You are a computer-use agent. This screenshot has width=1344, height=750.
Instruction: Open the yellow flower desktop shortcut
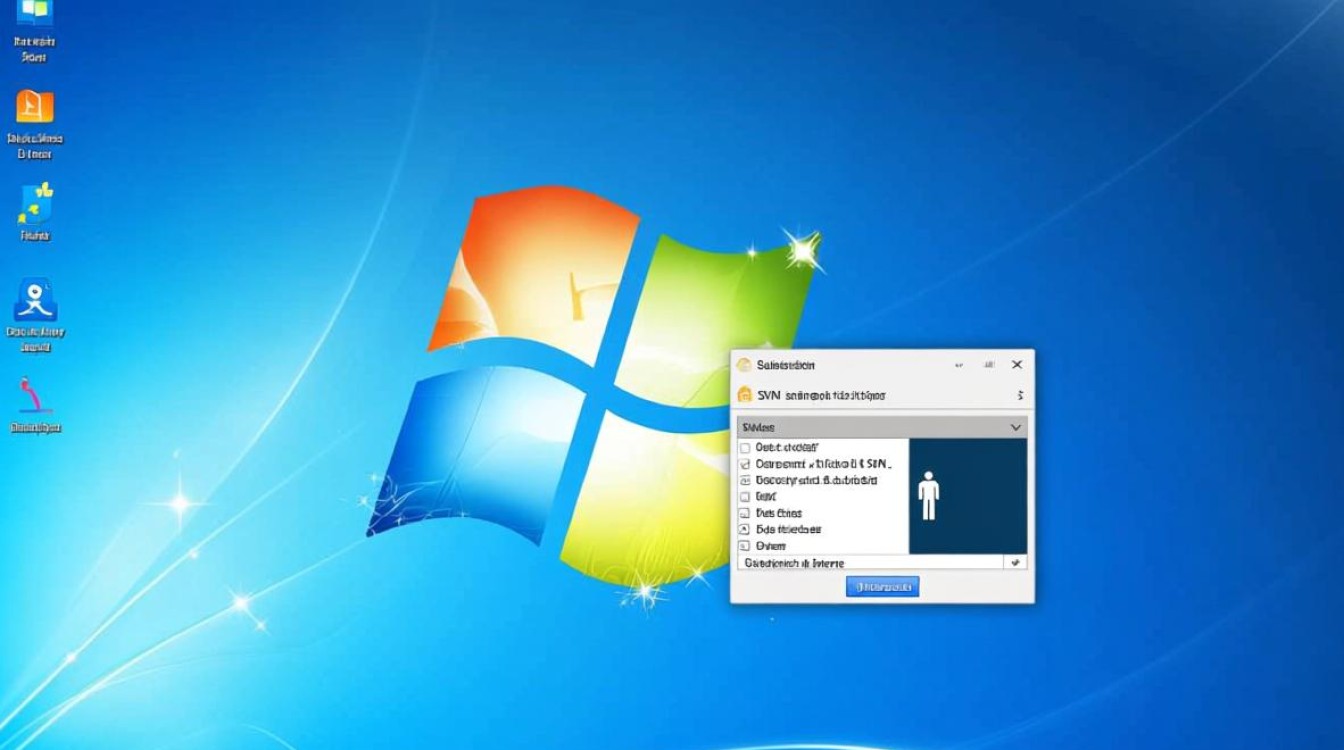coord(35,205)
